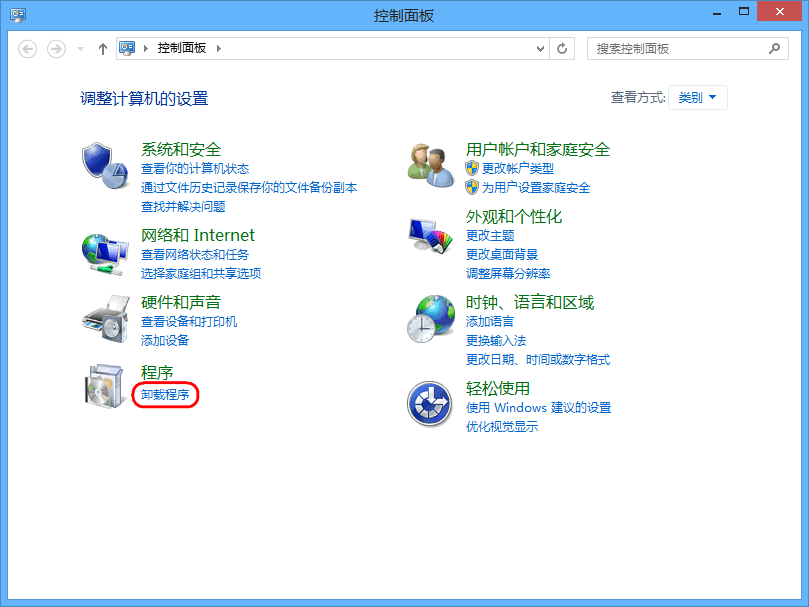Open 查找并解决问题
Screen dimensions: 809x607
(183, 207)
